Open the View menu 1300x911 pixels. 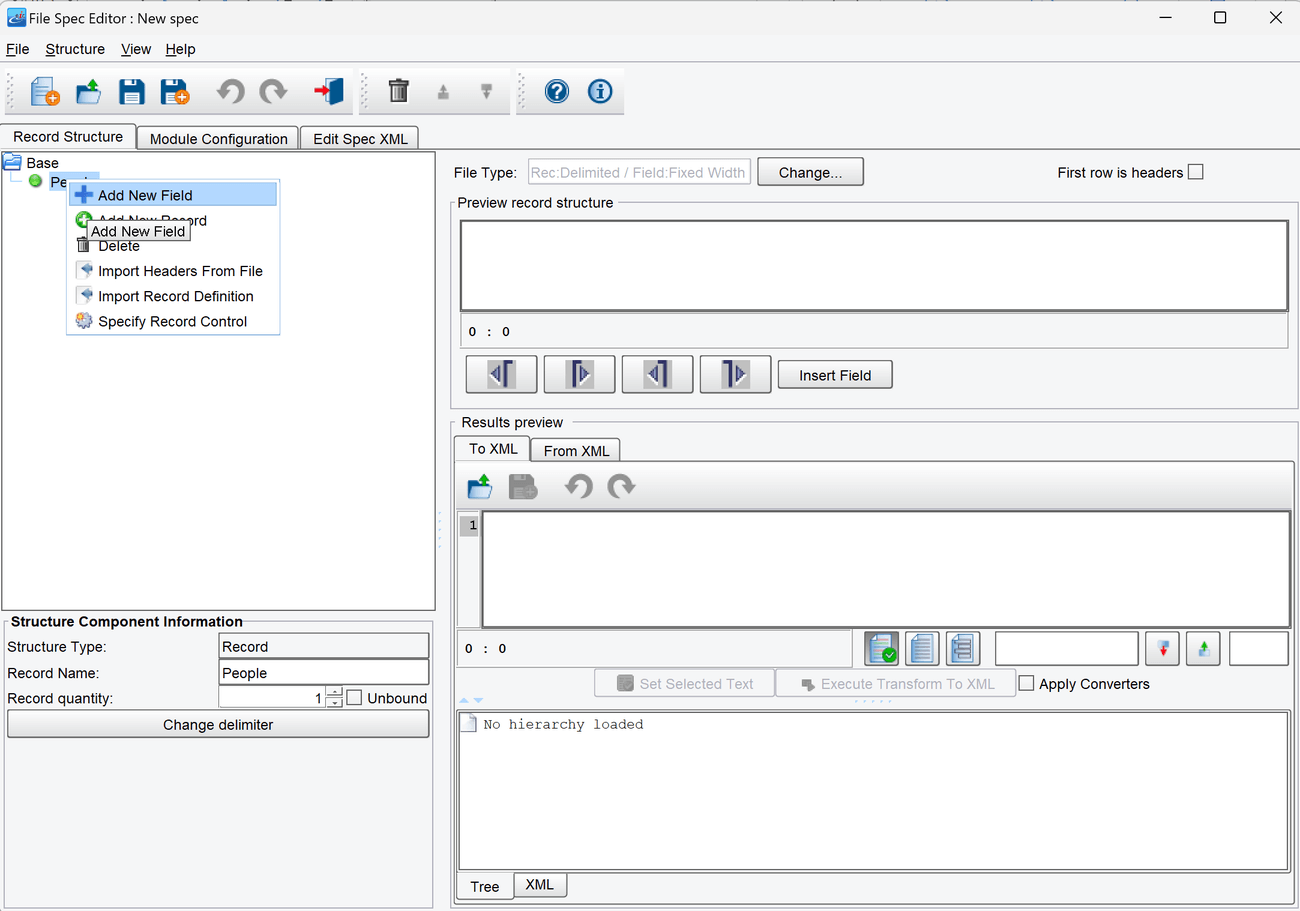tap(136, 49)
